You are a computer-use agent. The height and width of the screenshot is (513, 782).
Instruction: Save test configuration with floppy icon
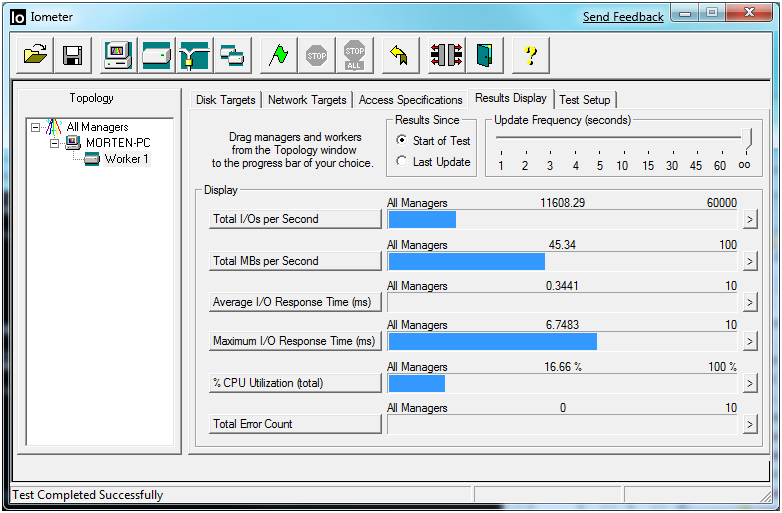(73, 55)
